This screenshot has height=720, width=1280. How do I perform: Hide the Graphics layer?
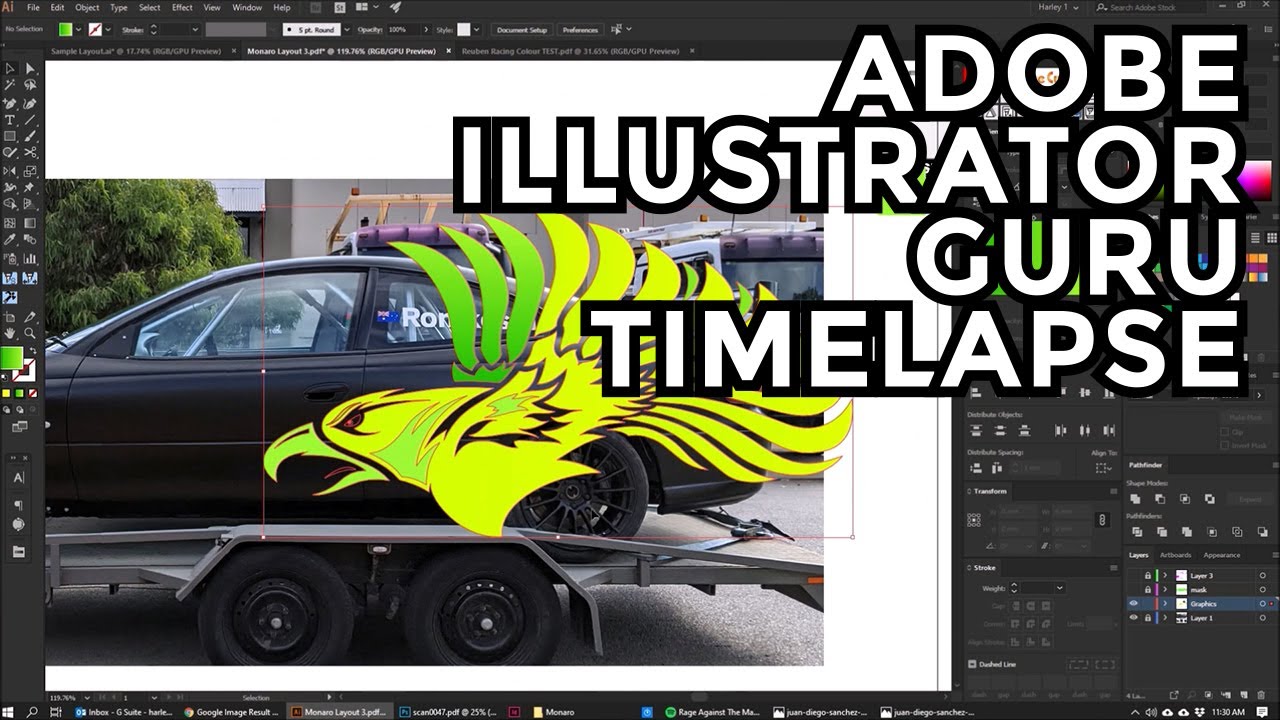click(1133, 604)
